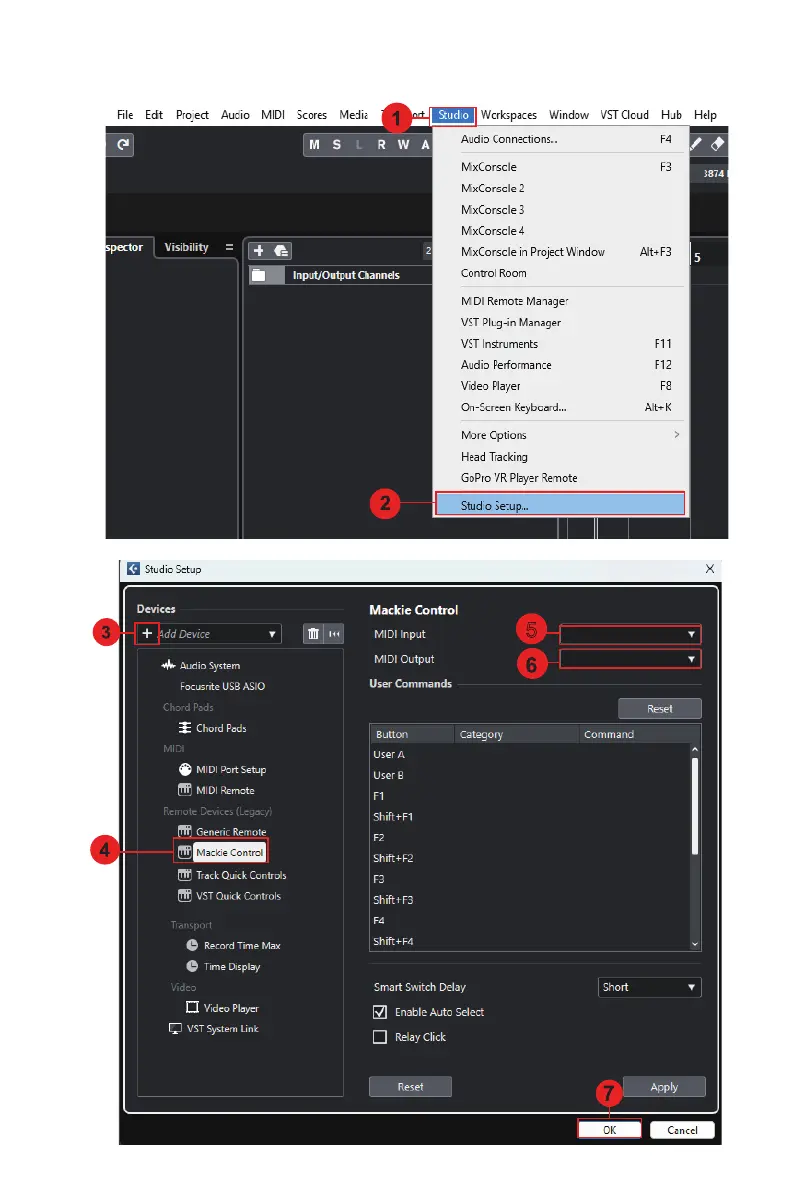Expand the More Options submenu arrow
The image size is (808, 1191).
click(676, 434)
